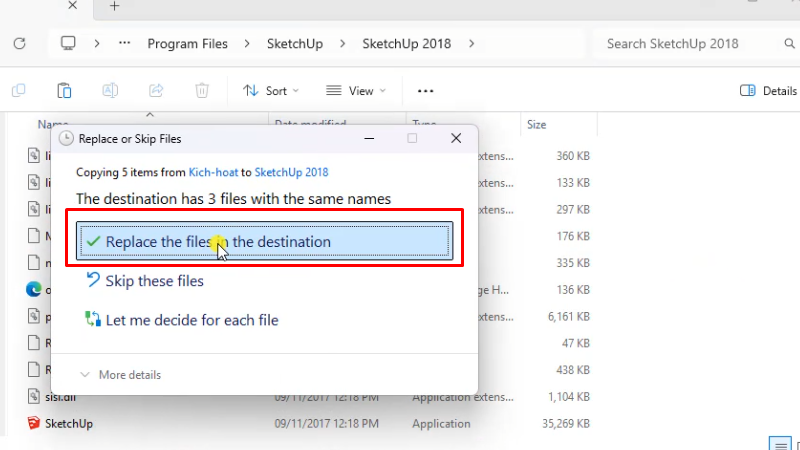This screenshot has height=450, width=800.
Task: Click the Share icon in the toolbar
Action: point(156,91)
